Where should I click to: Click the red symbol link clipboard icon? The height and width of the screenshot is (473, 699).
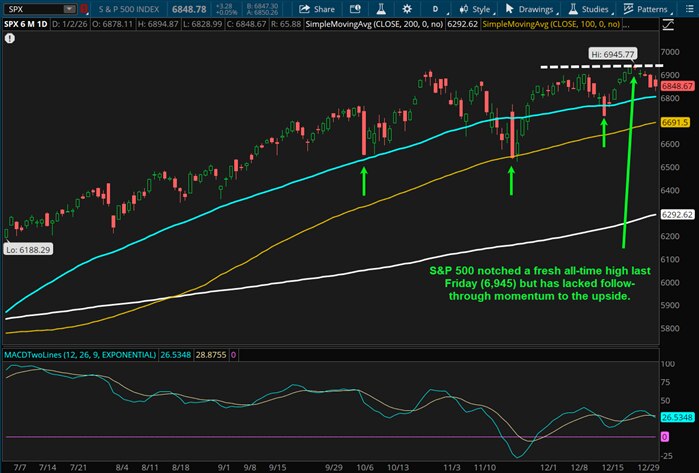84,9
